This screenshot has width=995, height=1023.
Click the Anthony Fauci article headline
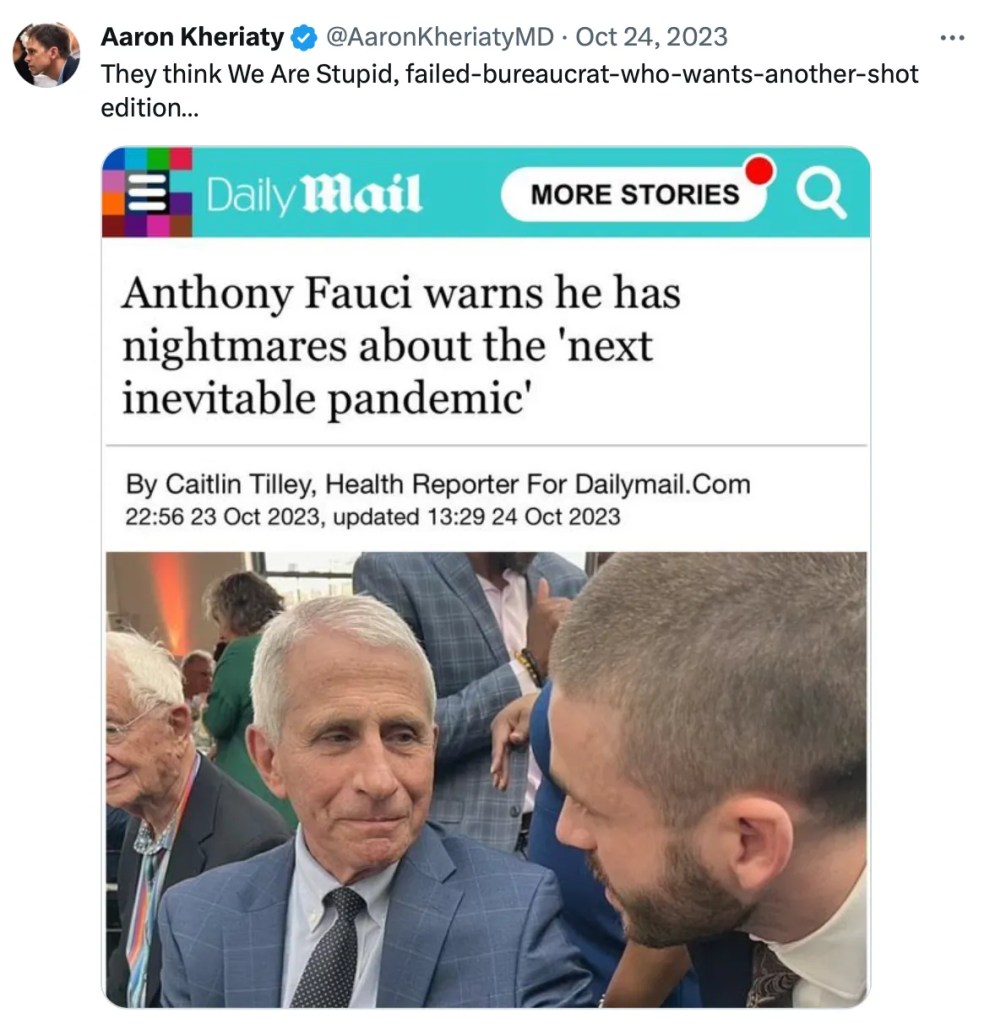click(401, 345)
